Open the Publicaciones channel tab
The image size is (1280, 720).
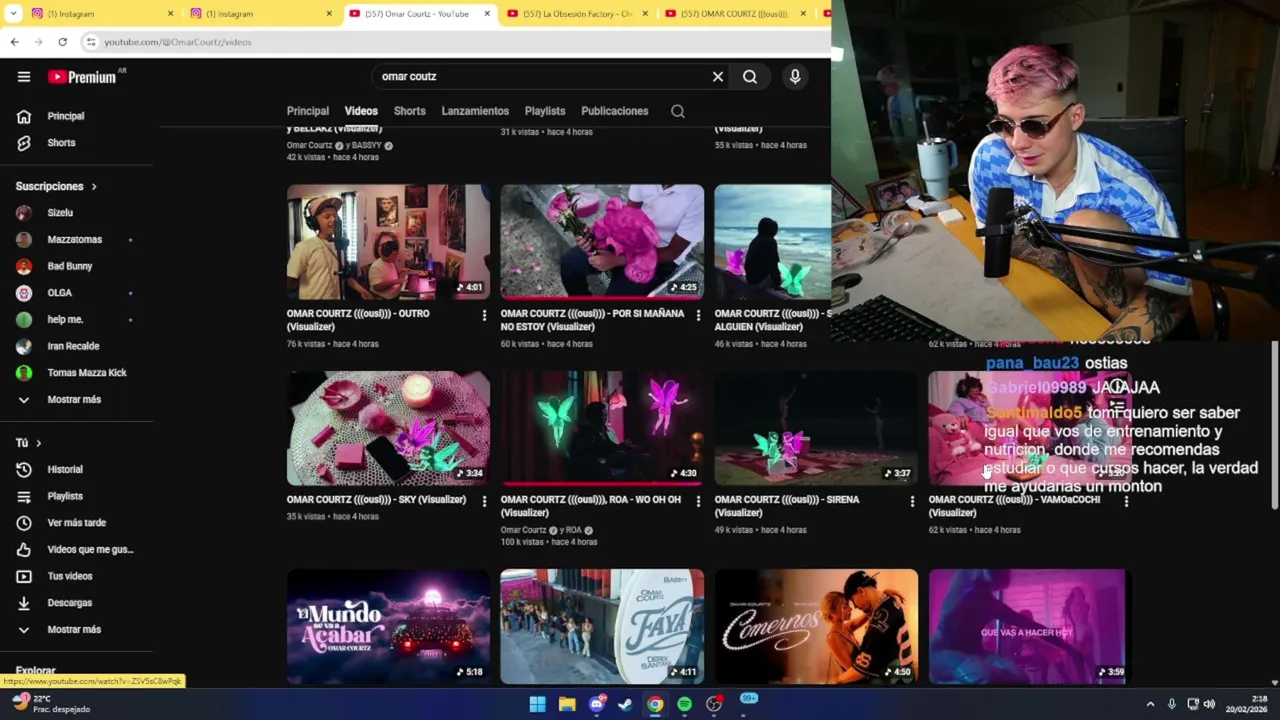(615, 111)
